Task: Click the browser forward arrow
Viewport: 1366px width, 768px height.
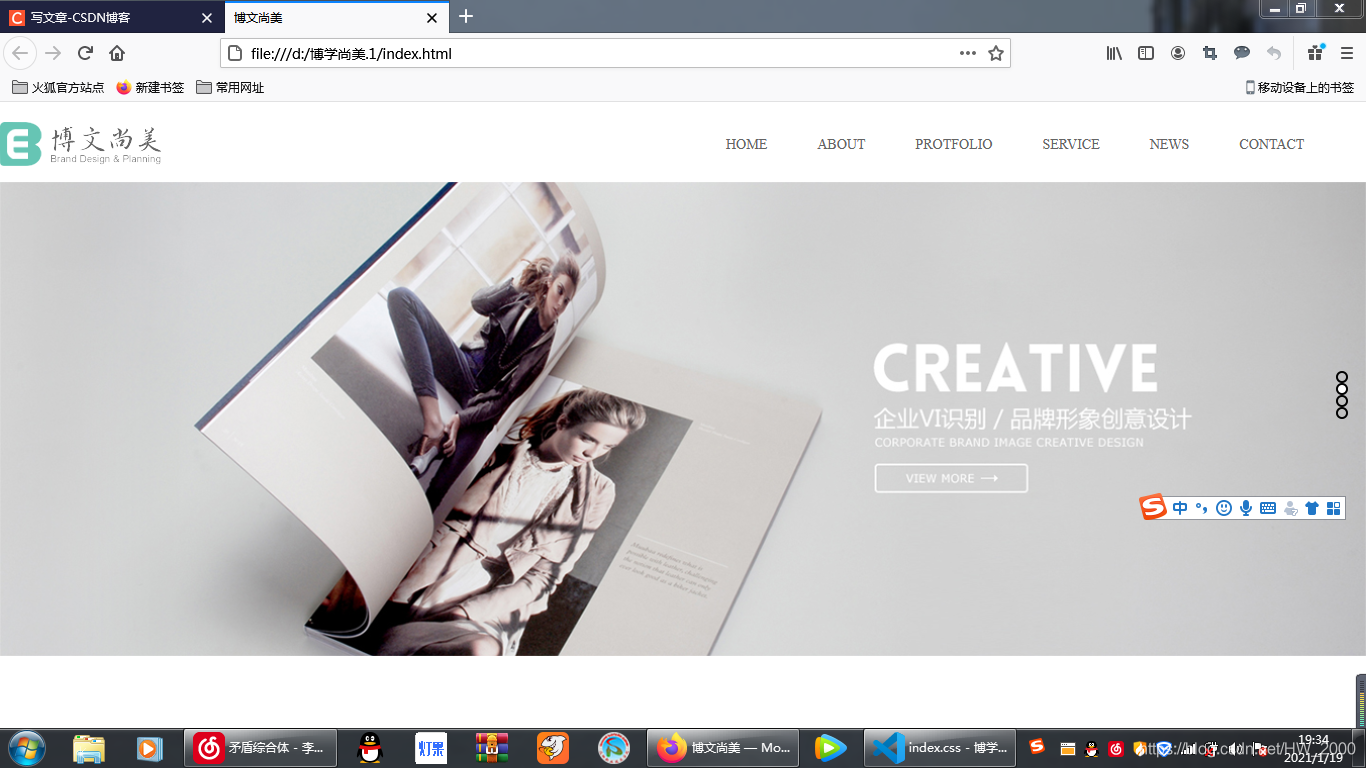Action: (53, 53)
